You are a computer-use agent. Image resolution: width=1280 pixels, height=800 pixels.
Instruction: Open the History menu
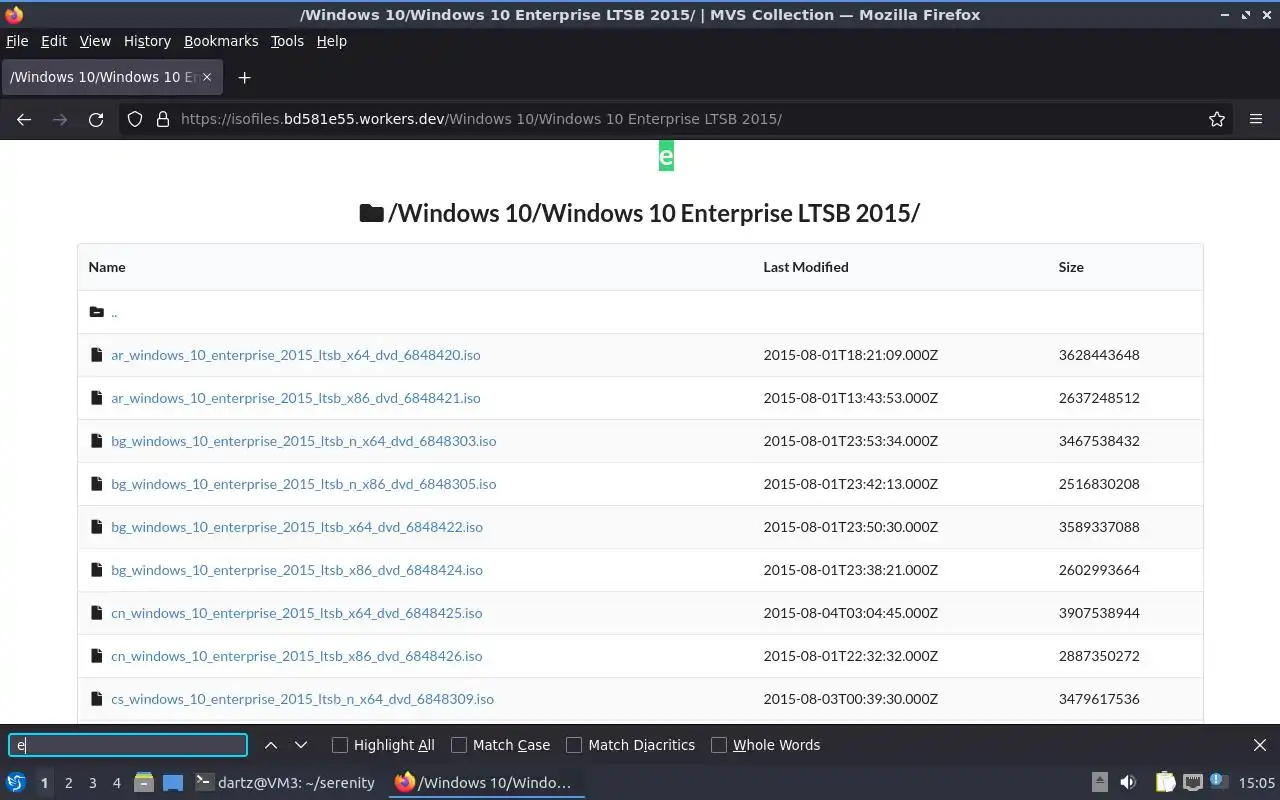[x=148, y=41]
